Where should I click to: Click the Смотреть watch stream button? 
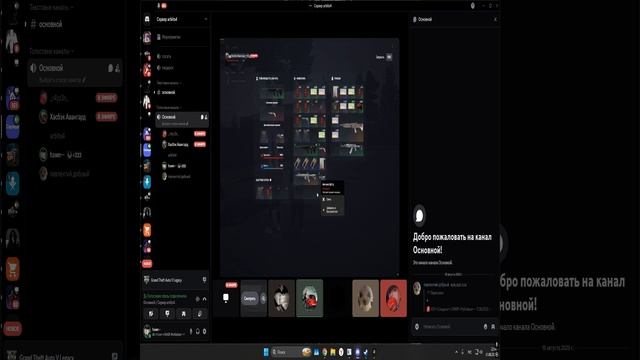point(250,298)
